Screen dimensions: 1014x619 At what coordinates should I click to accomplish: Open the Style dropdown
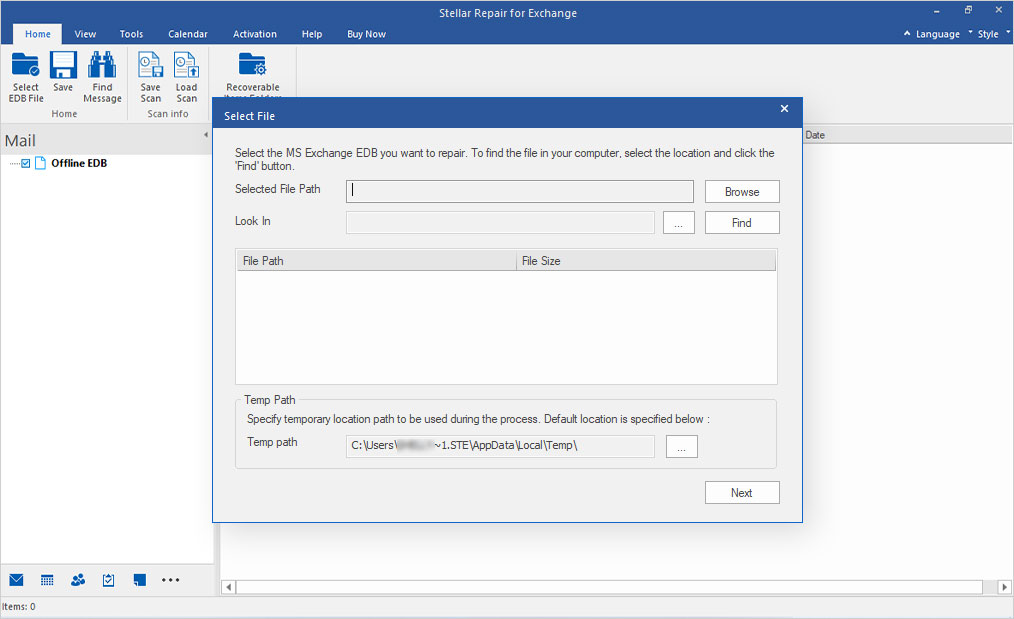click(x=989, y=33)
